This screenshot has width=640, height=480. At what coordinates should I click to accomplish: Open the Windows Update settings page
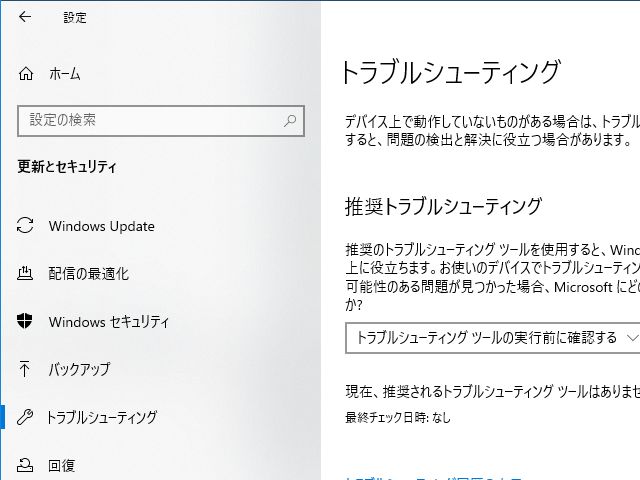coord(101,226)
